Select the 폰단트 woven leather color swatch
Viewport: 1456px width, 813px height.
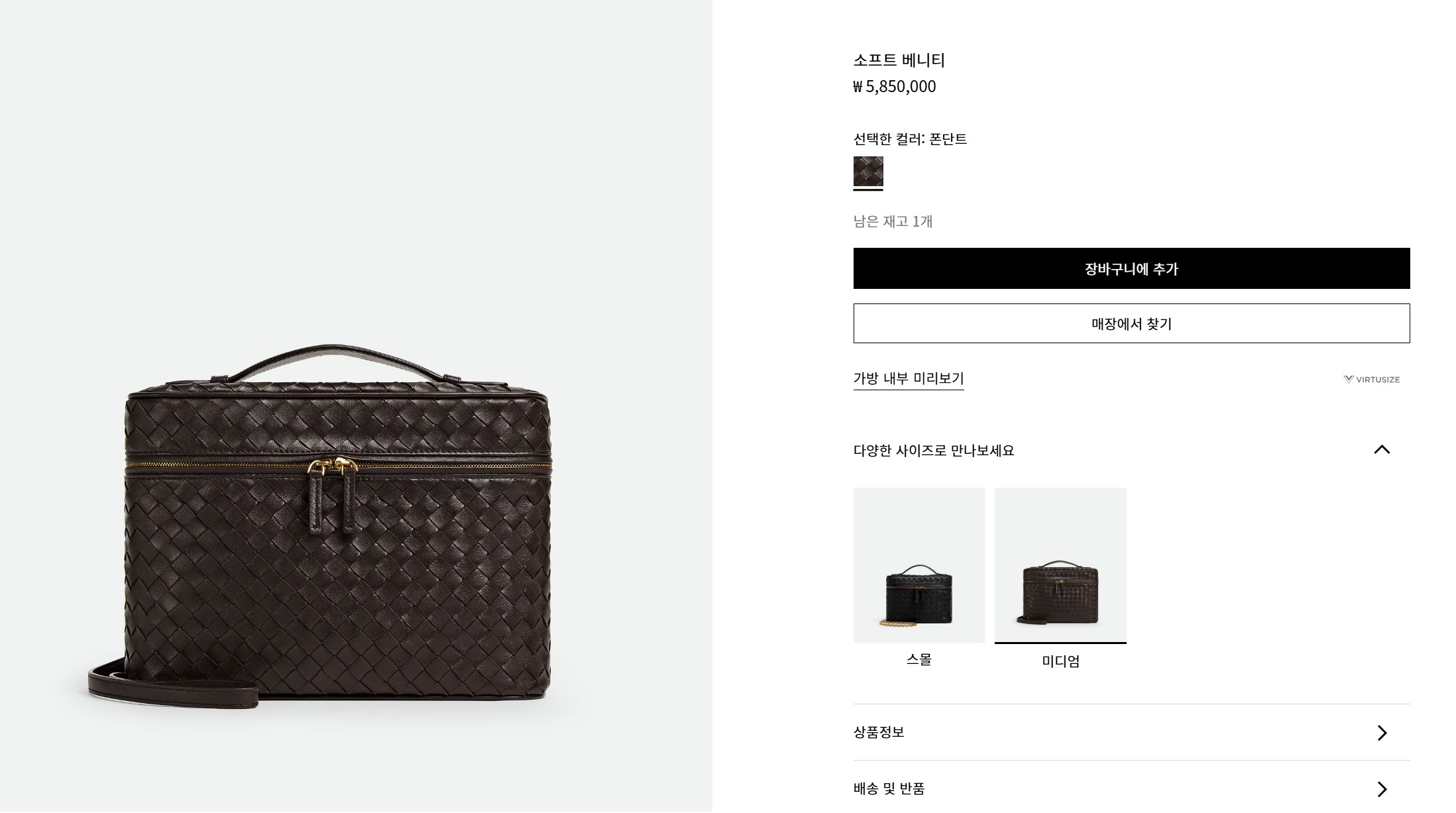pyautogui.click(x=868, y=172)
